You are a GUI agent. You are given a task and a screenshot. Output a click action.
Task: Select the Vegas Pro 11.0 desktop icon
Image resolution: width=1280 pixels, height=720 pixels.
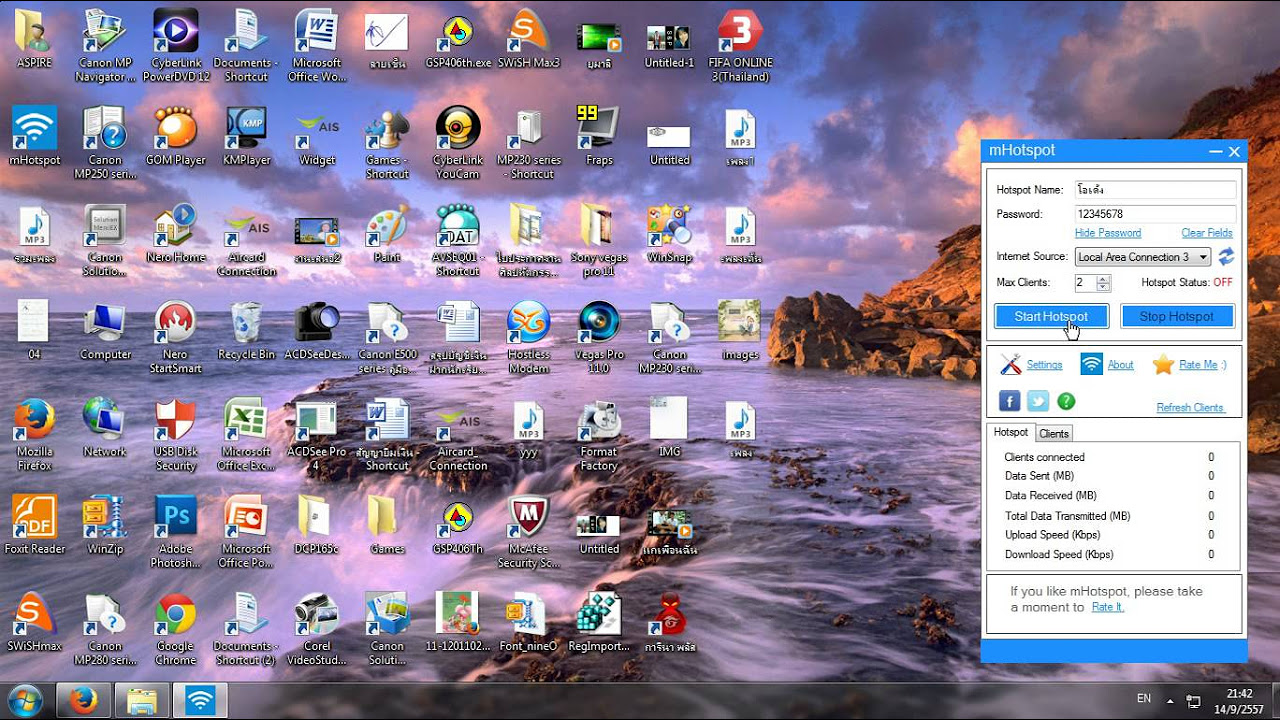pos(599,338)
